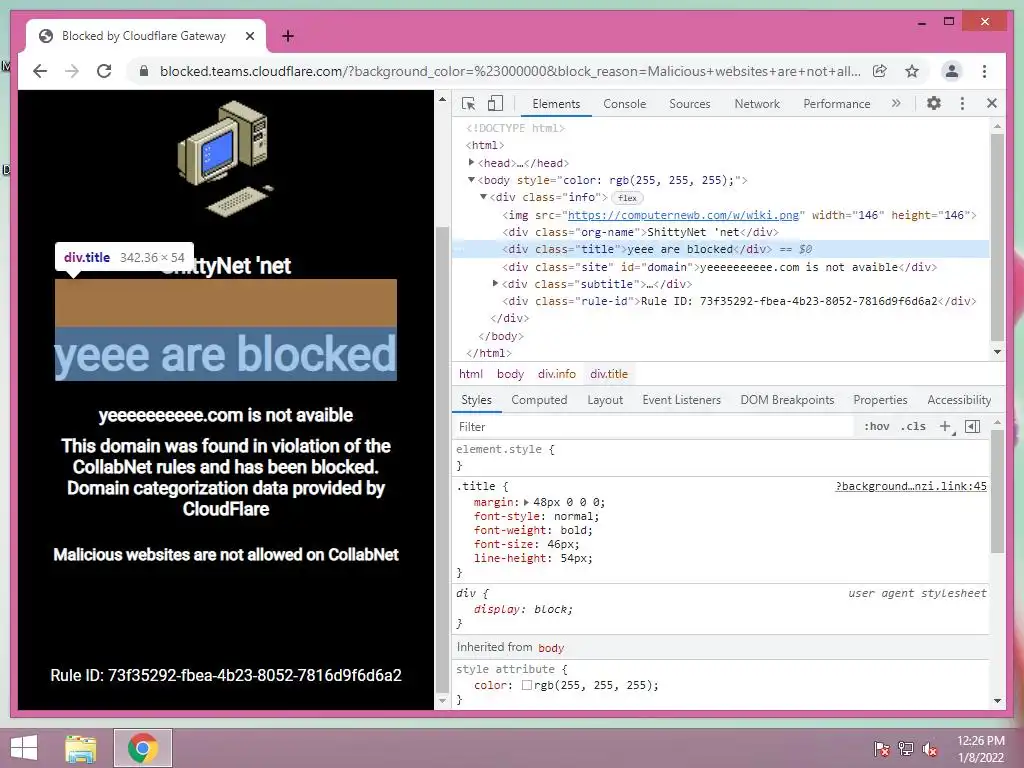
Task: Click the Elements panel vertical scrollbar
Action: tap(997, 238)
